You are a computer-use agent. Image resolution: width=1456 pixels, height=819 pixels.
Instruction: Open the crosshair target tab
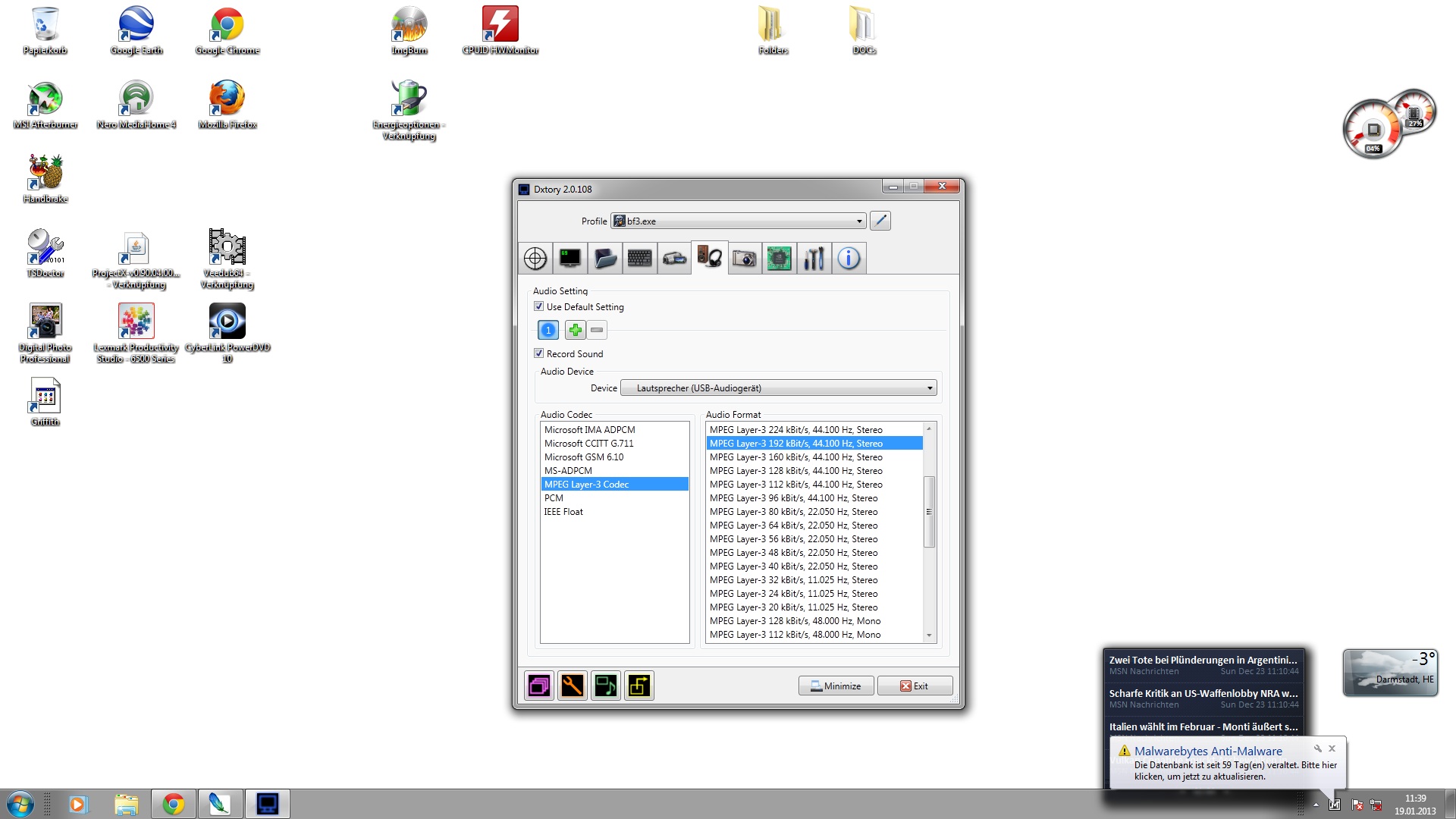coord(535,259)
